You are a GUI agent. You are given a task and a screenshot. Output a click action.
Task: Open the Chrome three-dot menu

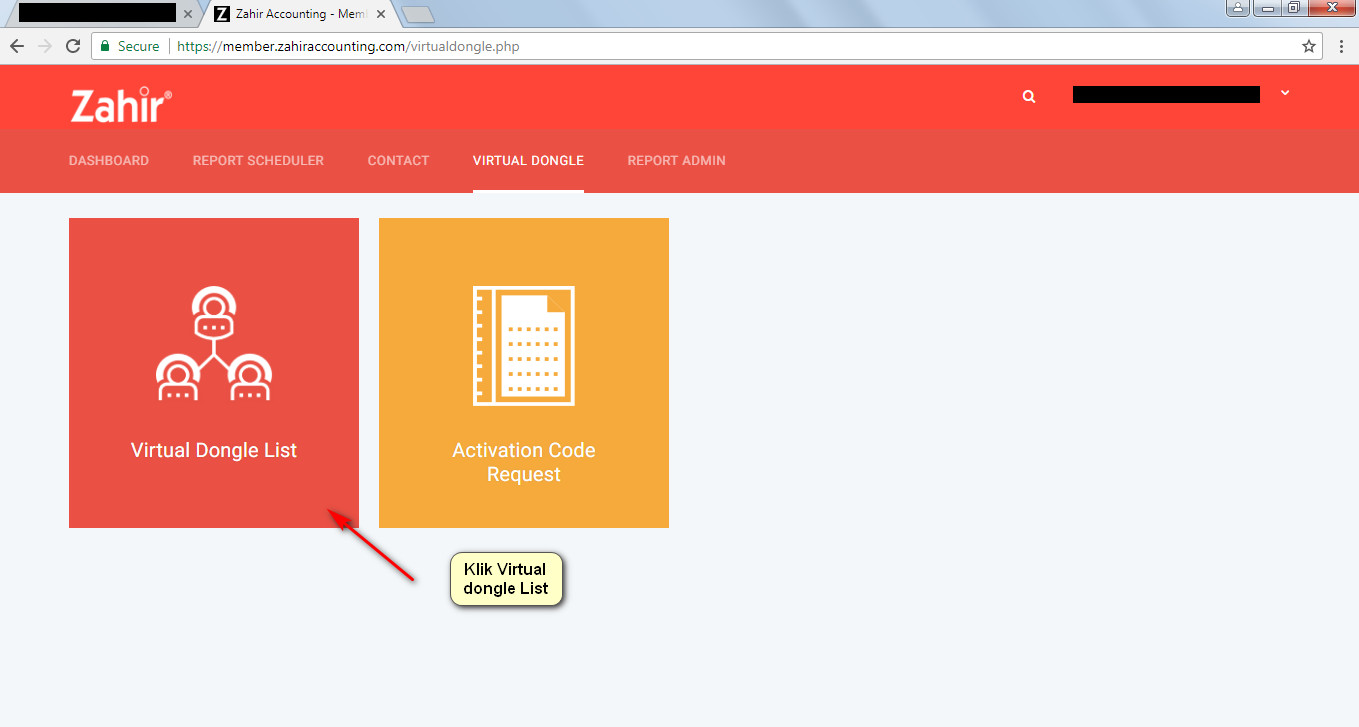pos(1342,46)
